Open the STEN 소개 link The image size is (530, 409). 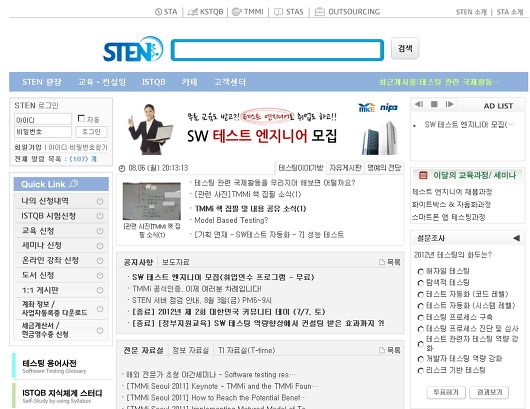tap(471, 12)
